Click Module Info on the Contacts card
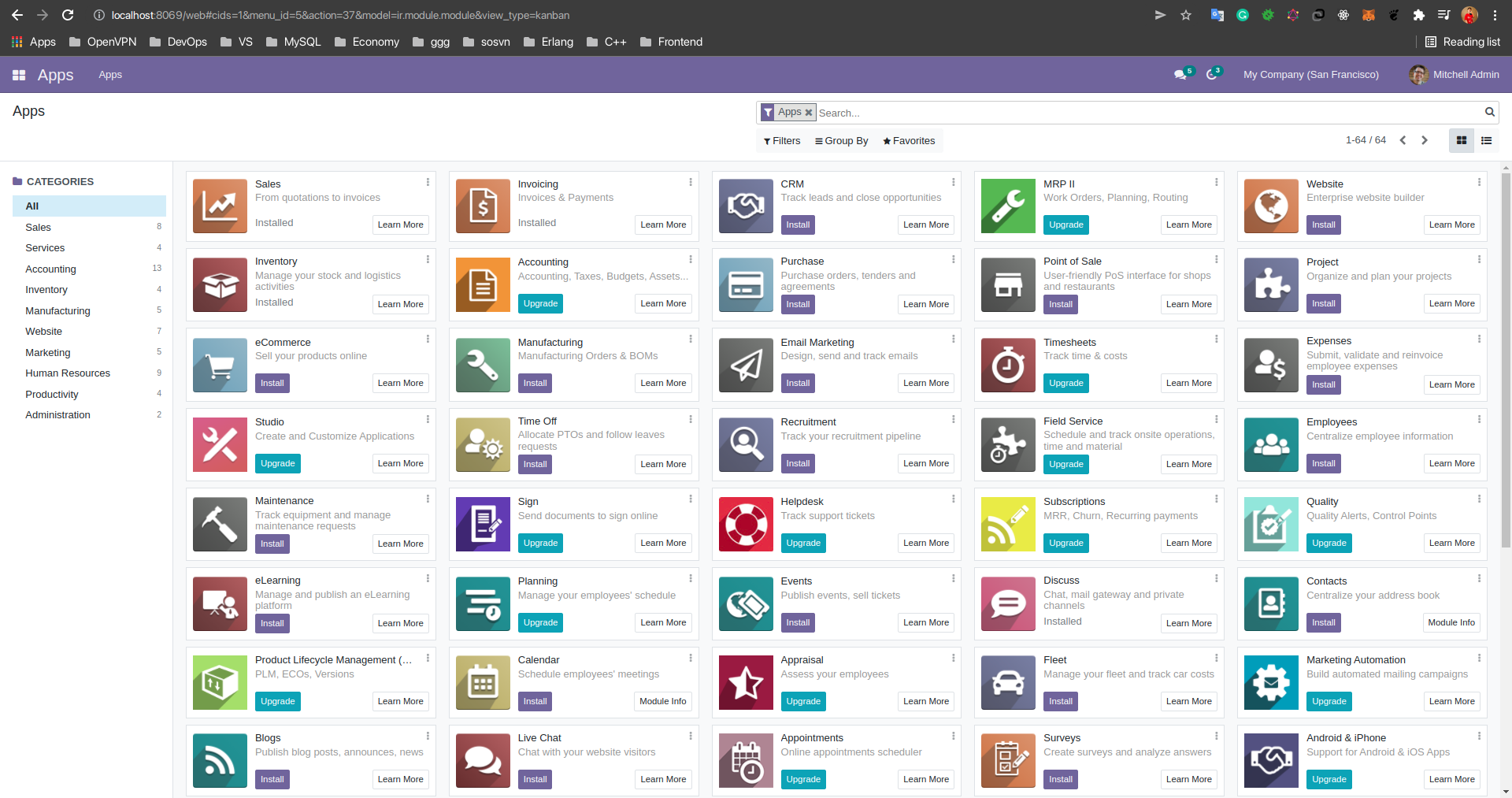 pyautogui.click(x=1451, y=622)
